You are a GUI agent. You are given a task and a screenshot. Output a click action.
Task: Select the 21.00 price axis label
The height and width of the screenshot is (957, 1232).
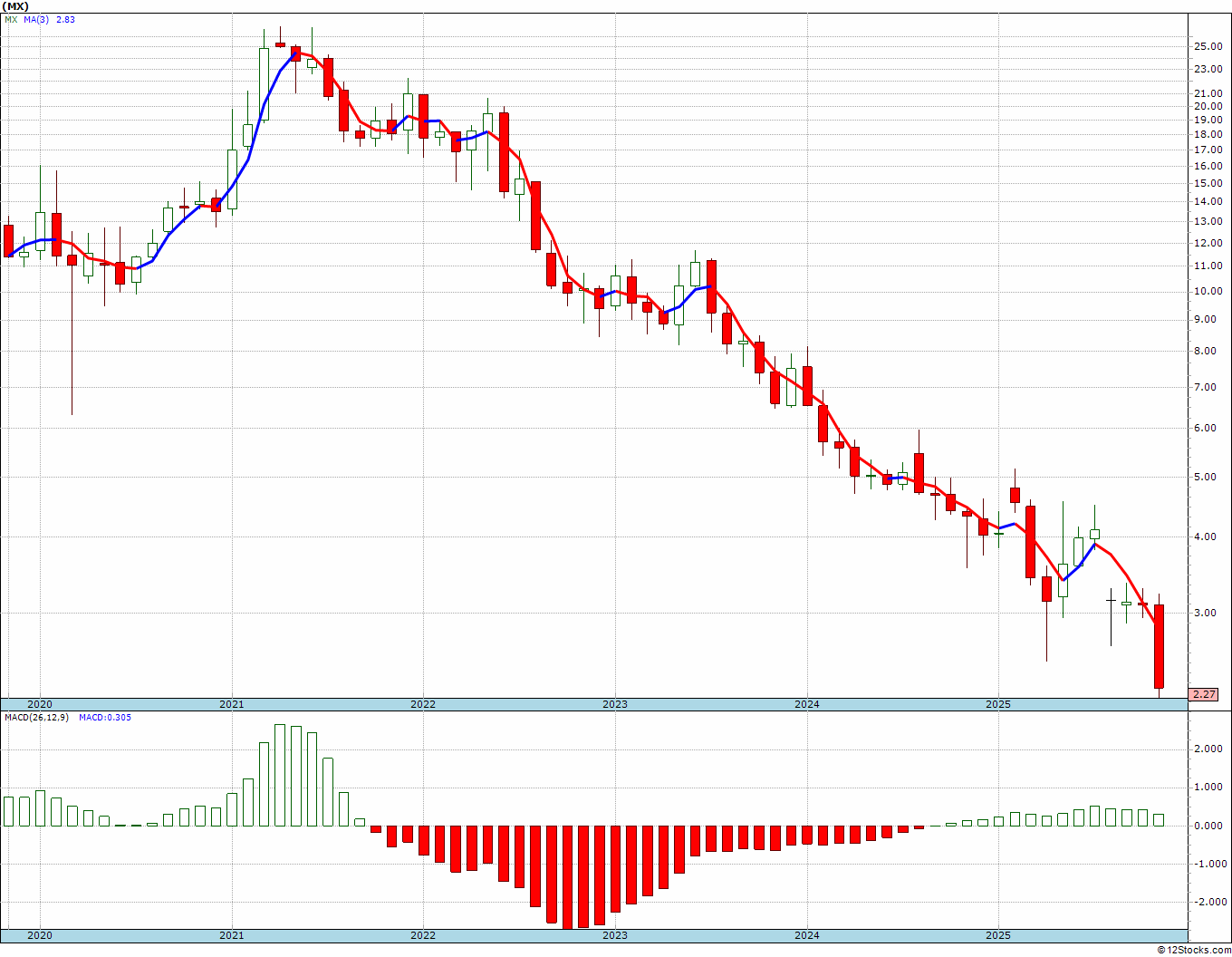pyautogui.click(x=1208, y=93)
